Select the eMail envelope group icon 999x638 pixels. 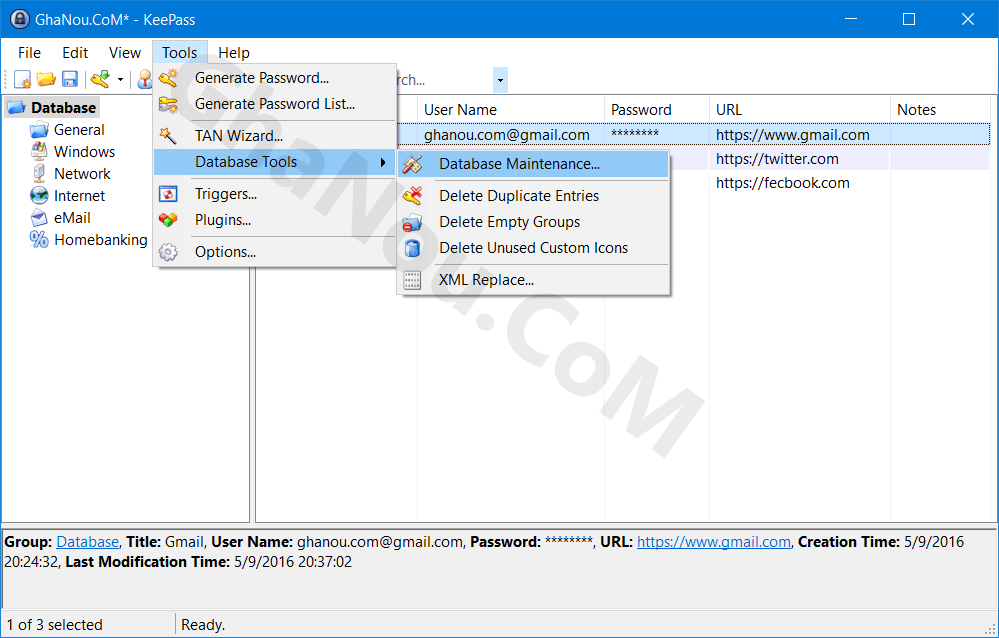point(40,218)
